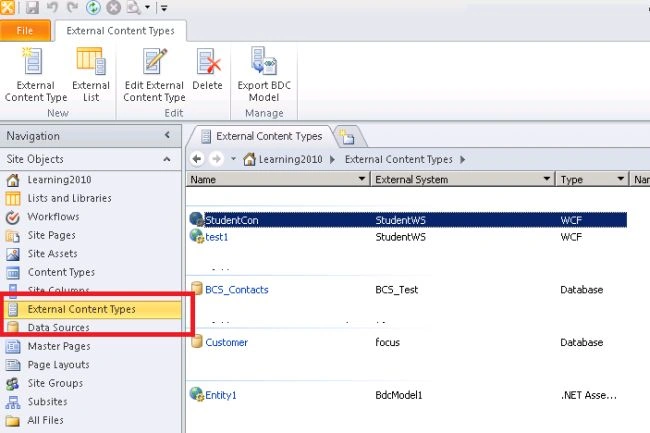Screen dimensions: 650x433
Task: Click the Master Pages icon
Action: 12,346
